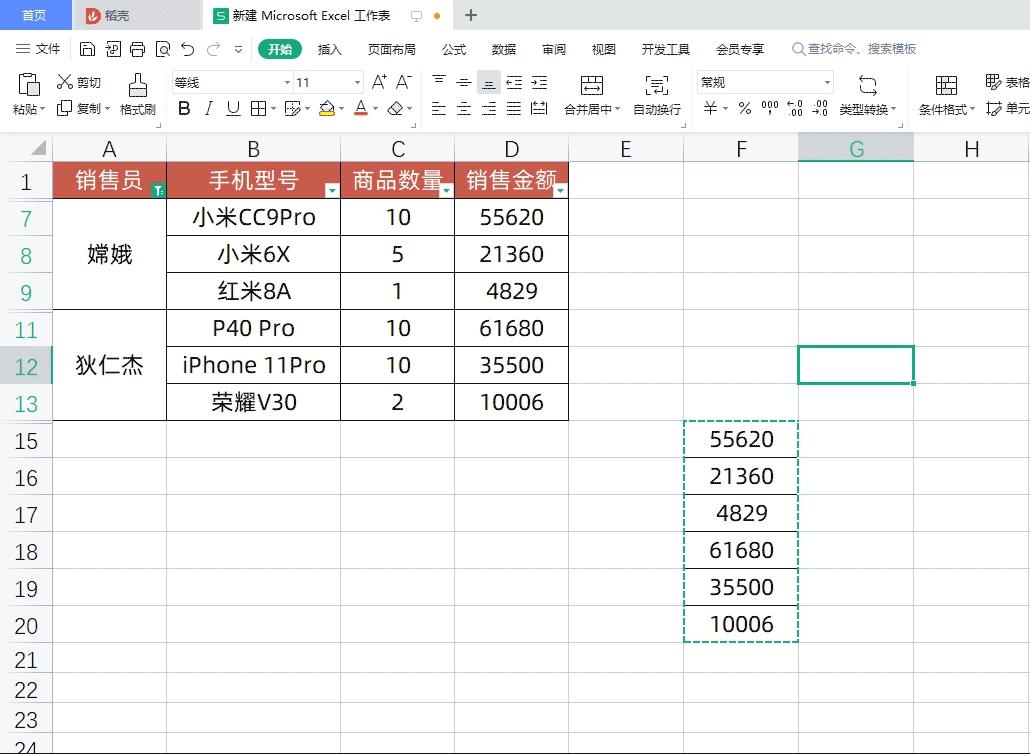Apply bold formatting with the B icon
The image size is (1030, 754).
(x=185, y=108)
